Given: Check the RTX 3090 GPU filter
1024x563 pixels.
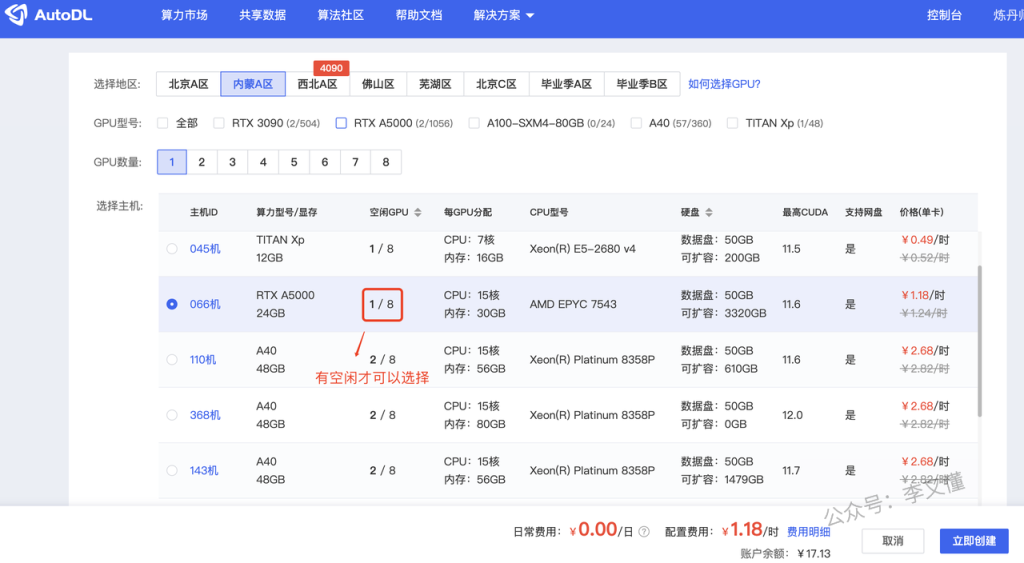Looking at the screenshot, I should coord(219,124).
